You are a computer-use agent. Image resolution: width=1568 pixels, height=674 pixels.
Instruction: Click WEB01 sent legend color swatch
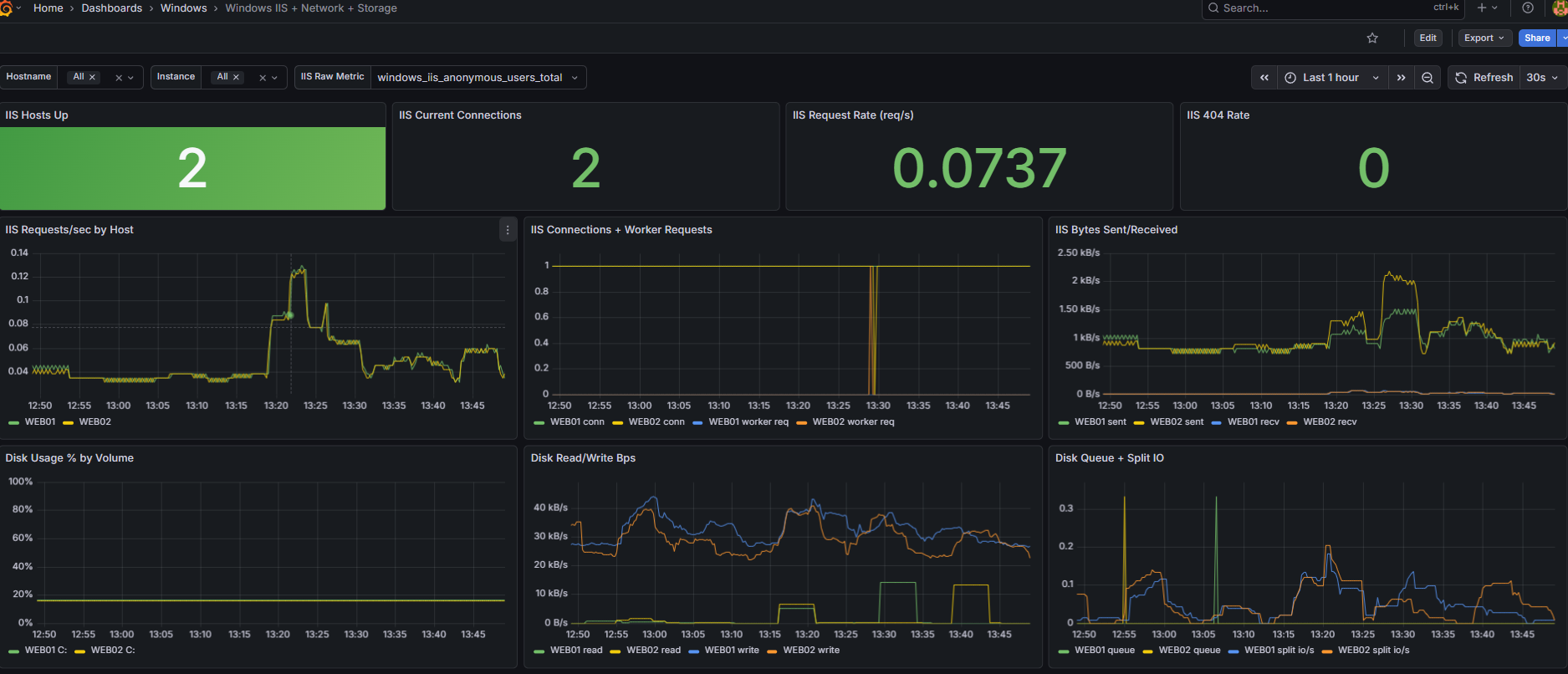tap(1064, 422)
